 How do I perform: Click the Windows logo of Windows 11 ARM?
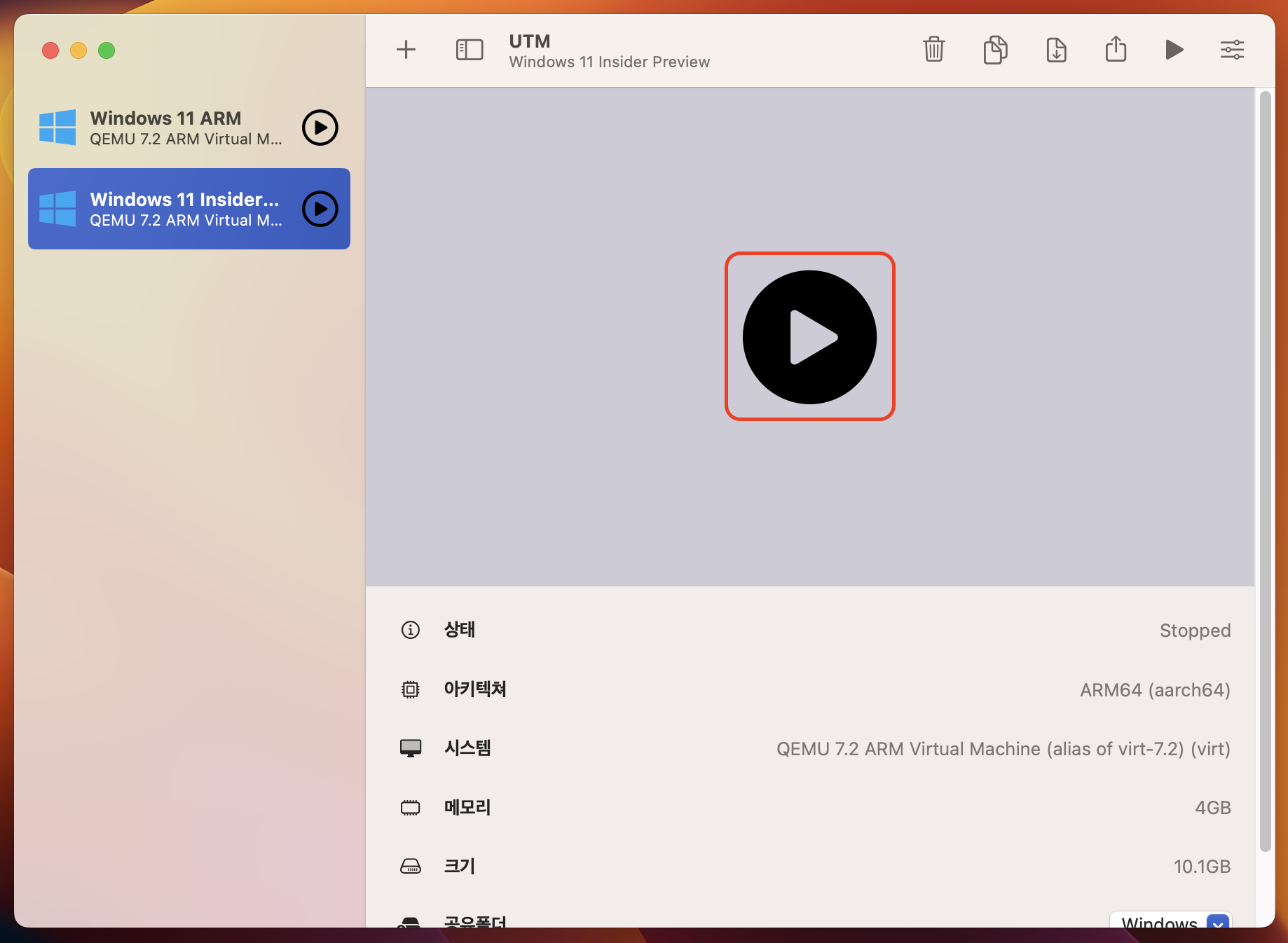coord(57,128)
